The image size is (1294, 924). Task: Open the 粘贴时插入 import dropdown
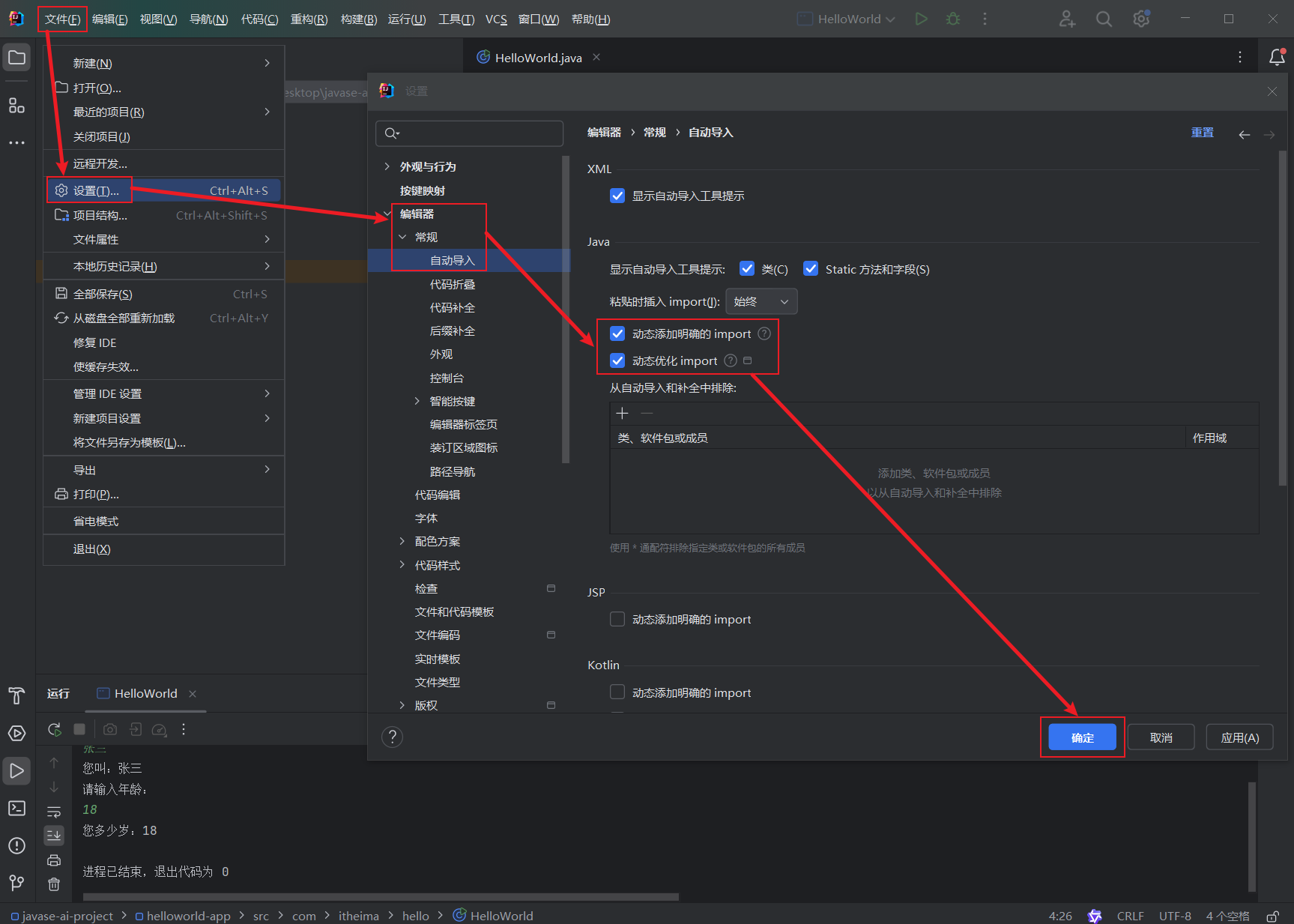761,301
